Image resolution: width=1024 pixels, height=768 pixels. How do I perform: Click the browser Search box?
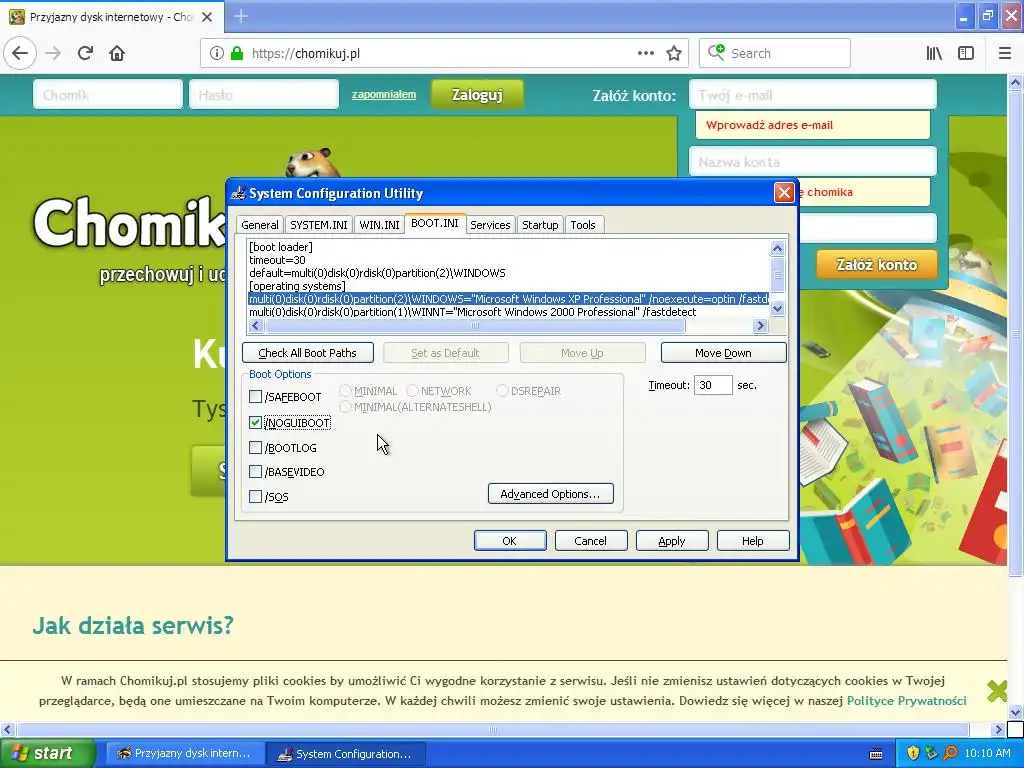coord(775,54)
